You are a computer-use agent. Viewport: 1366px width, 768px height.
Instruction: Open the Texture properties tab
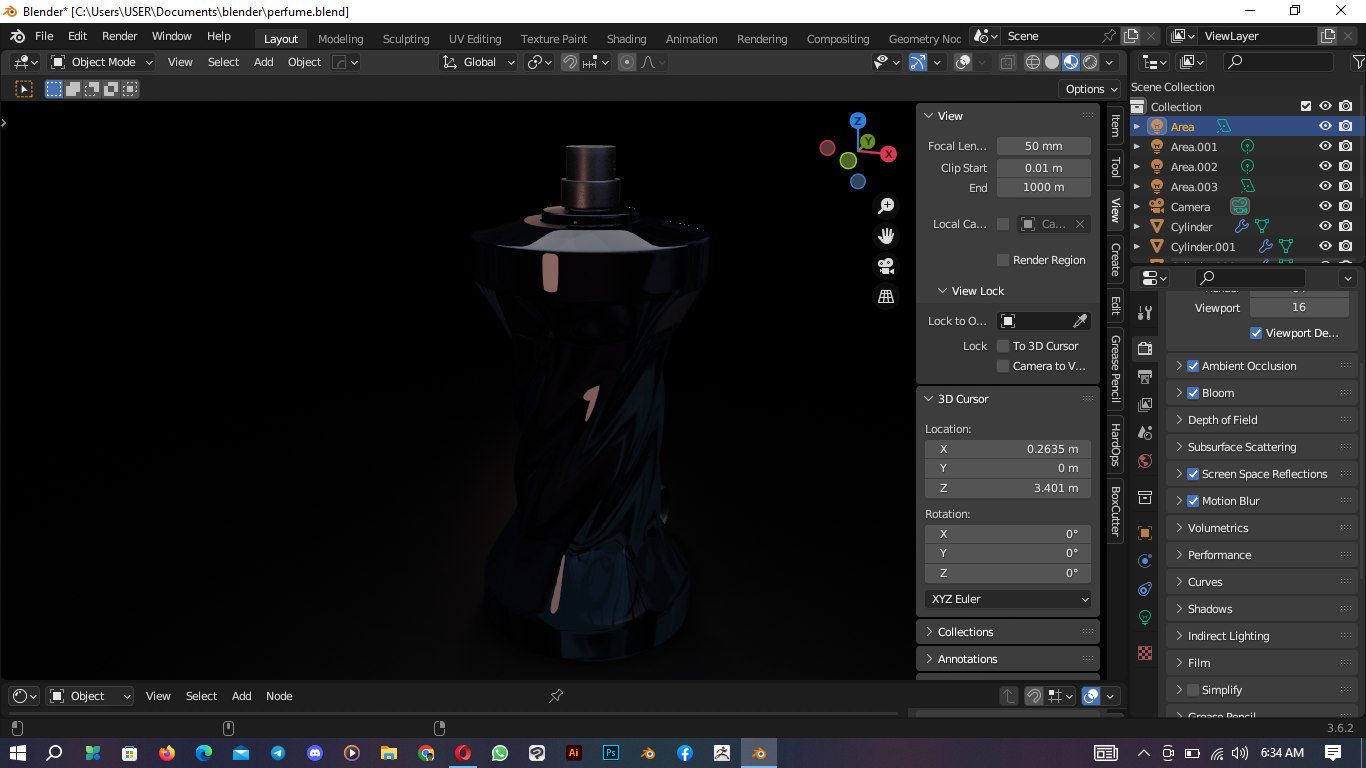[x=1145, y=653]
